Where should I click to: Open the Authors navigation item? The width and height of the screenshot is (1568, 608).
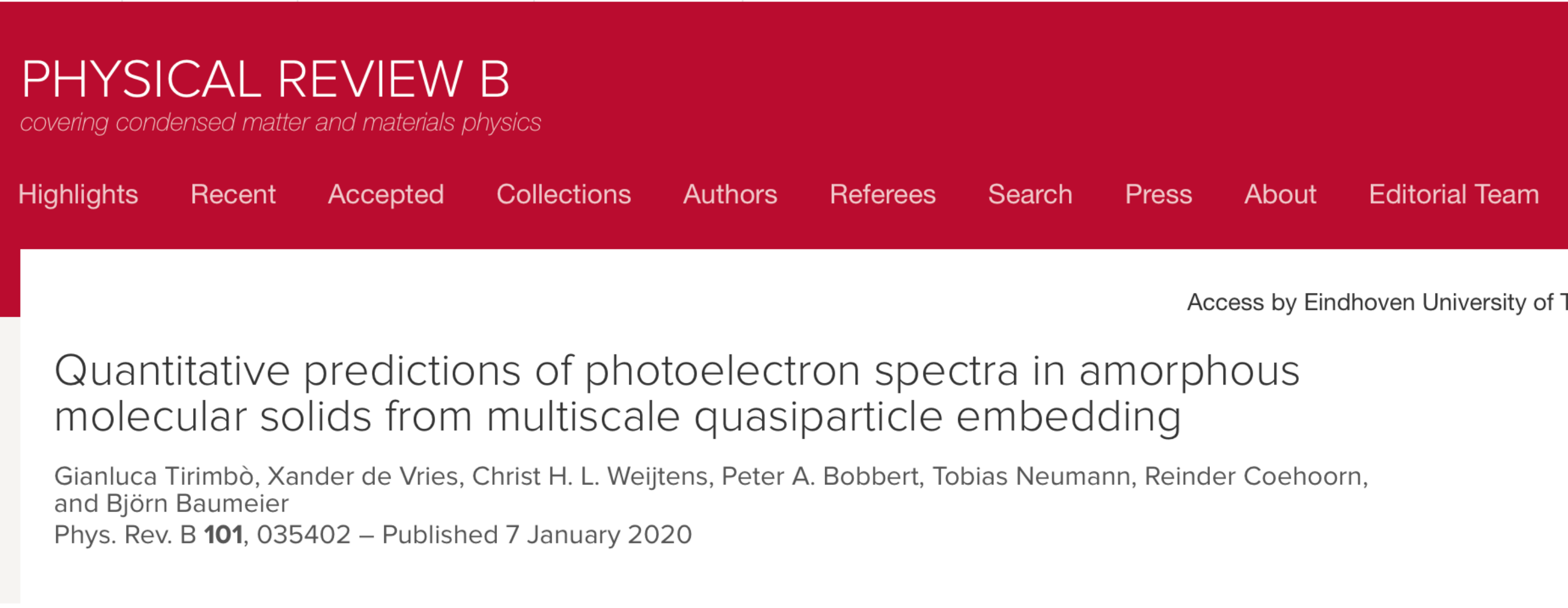[x=730, y=195]
